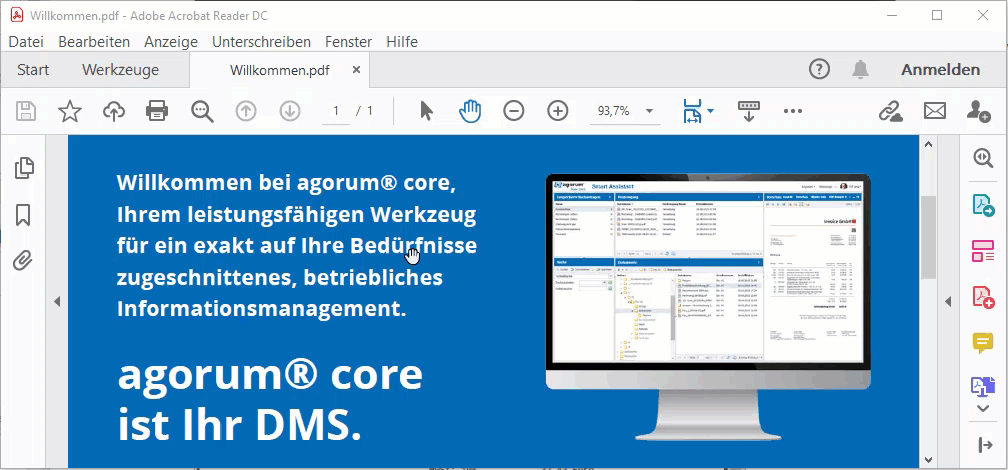Open the fit-width page display options

[698, 111]
